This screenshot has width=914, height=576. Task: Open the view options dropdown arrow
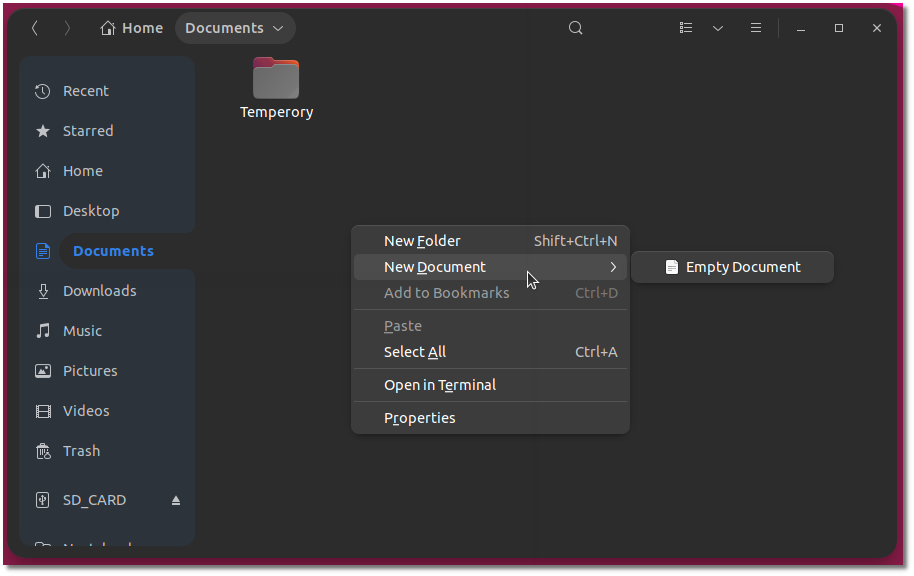click(717, 28)
